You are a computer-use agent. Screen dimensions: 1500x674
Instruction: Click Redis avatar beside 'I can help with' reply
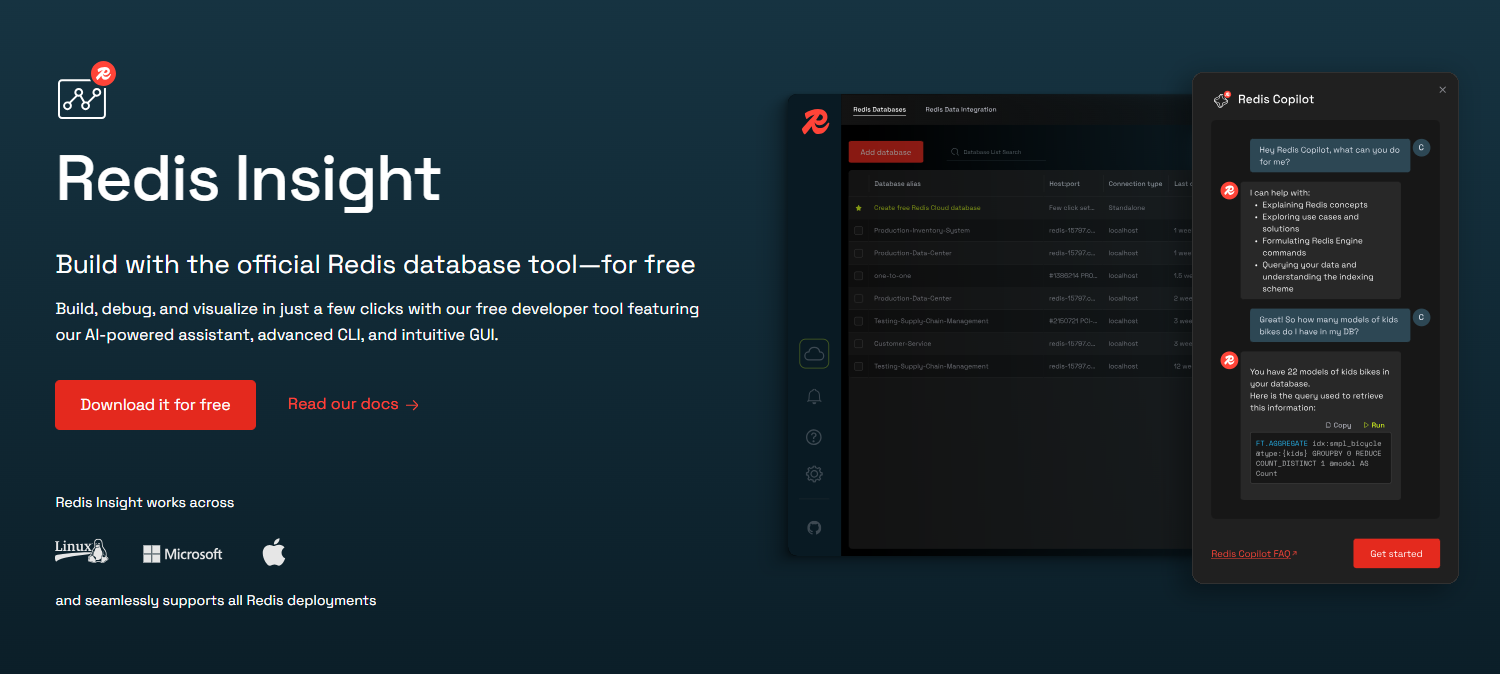pos(1230,190)
